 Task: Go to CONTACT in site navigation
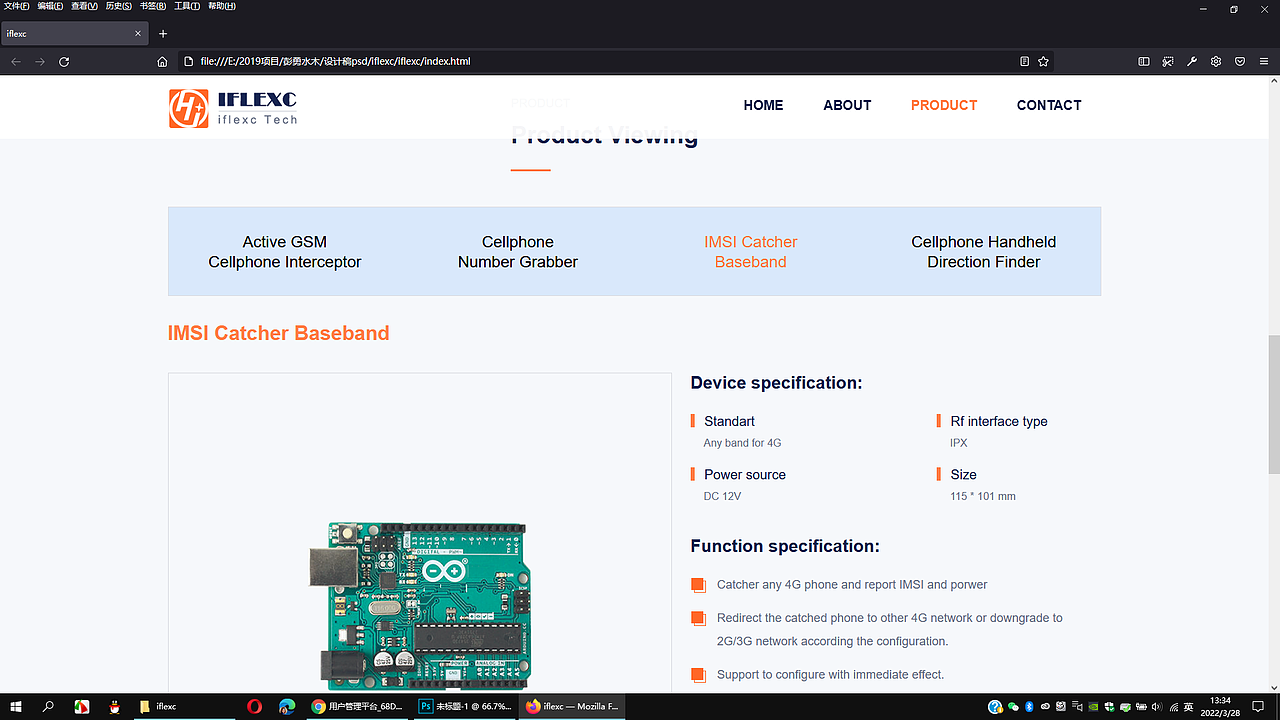coord(1049,105)
